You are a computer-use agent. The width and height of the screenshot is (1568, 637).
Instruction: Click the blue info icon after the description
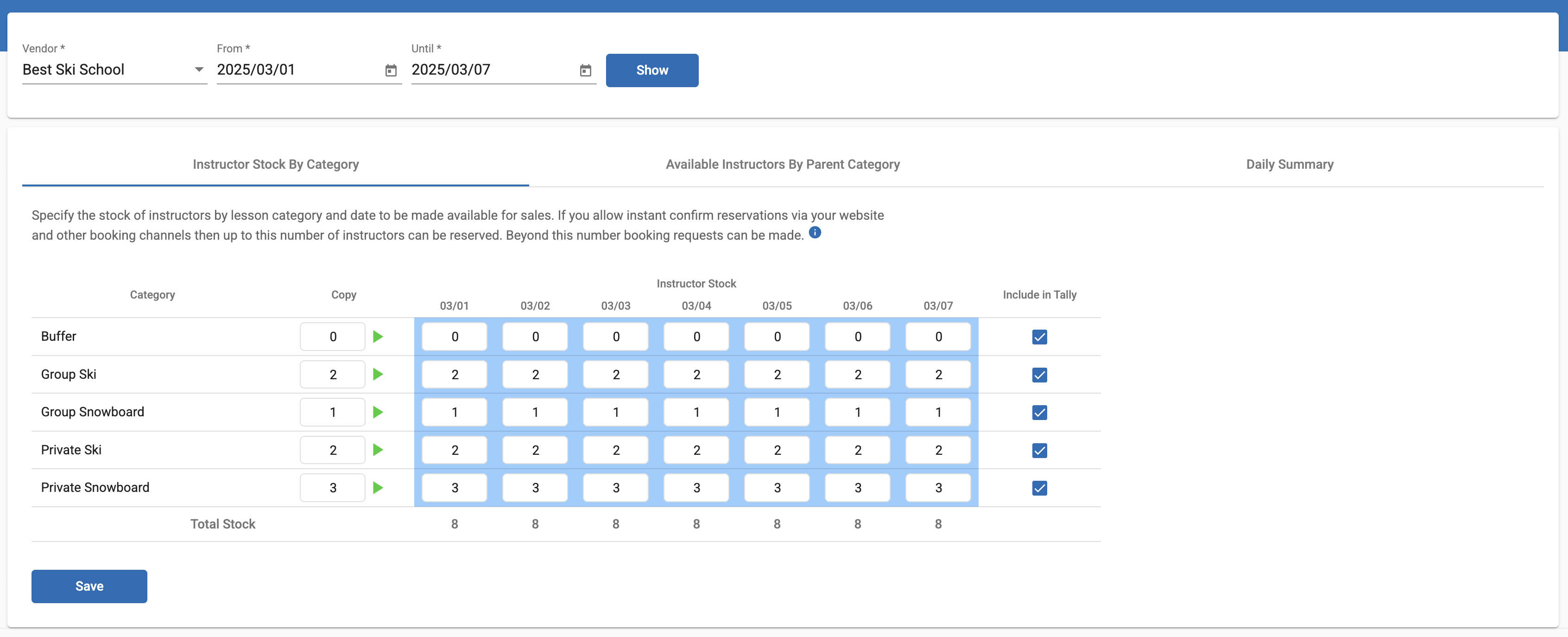pyautogui.click(x=815, y=233)
